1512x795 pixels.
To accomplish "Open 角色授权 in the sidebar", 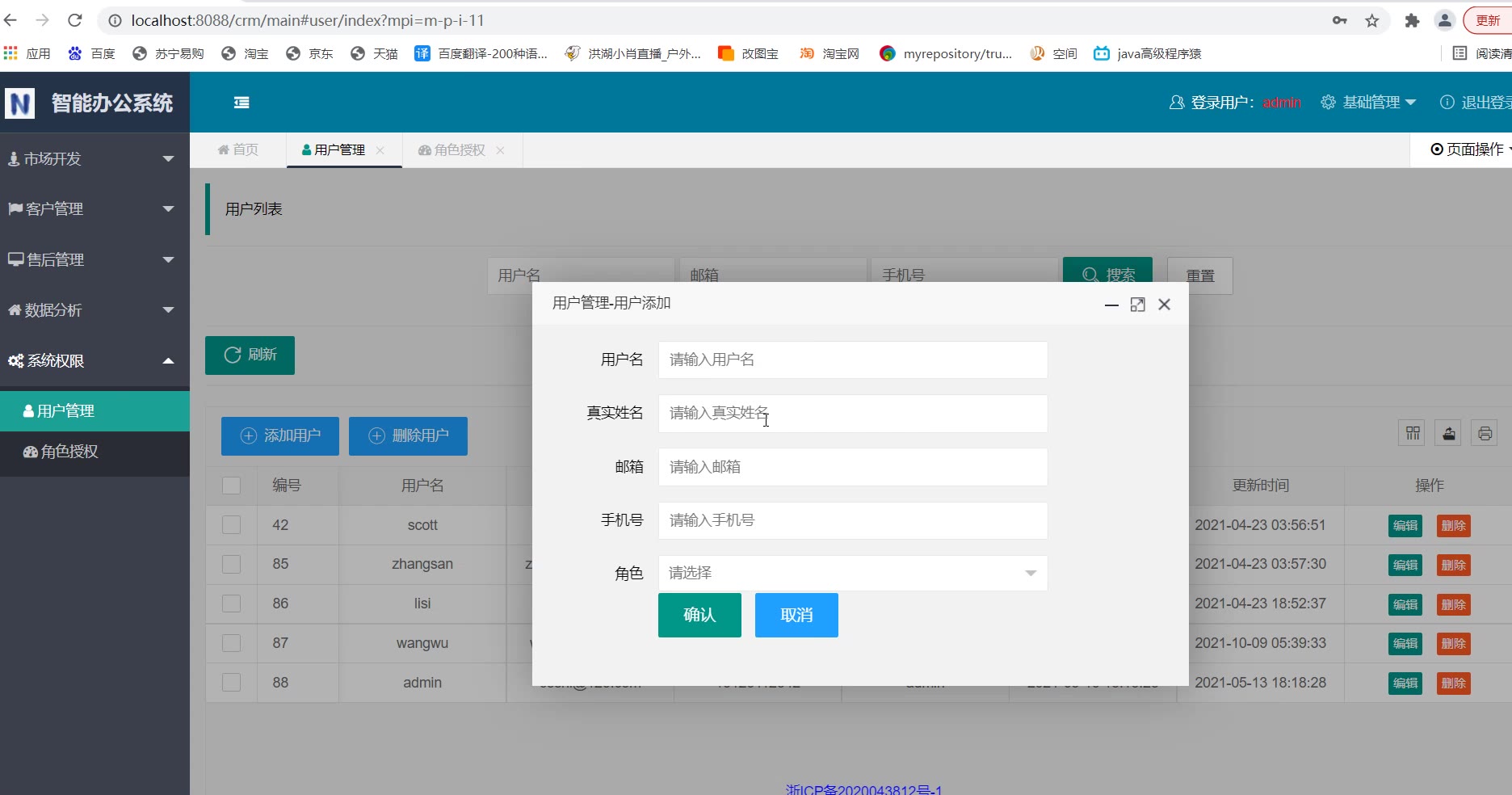I will [x=69, y=452].
